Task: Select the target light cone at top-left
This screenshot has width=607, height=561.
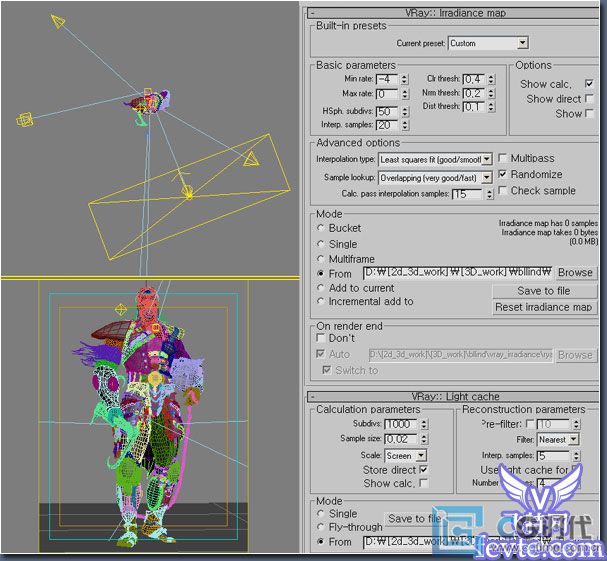Action: coord(58,21)
